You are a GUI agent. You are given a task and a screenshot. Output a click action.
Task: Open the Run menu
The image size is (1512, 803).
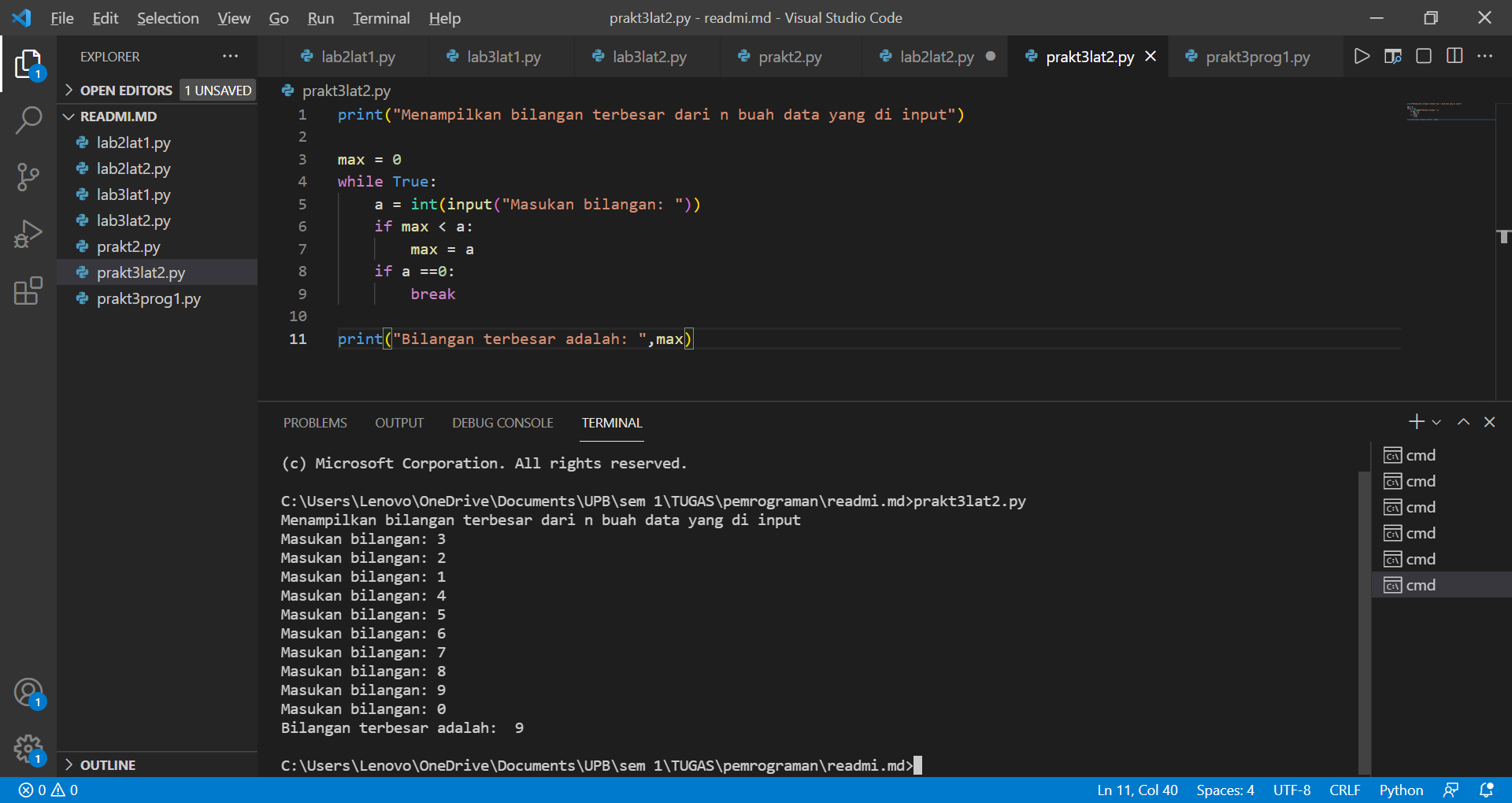[x=320, y=17]
